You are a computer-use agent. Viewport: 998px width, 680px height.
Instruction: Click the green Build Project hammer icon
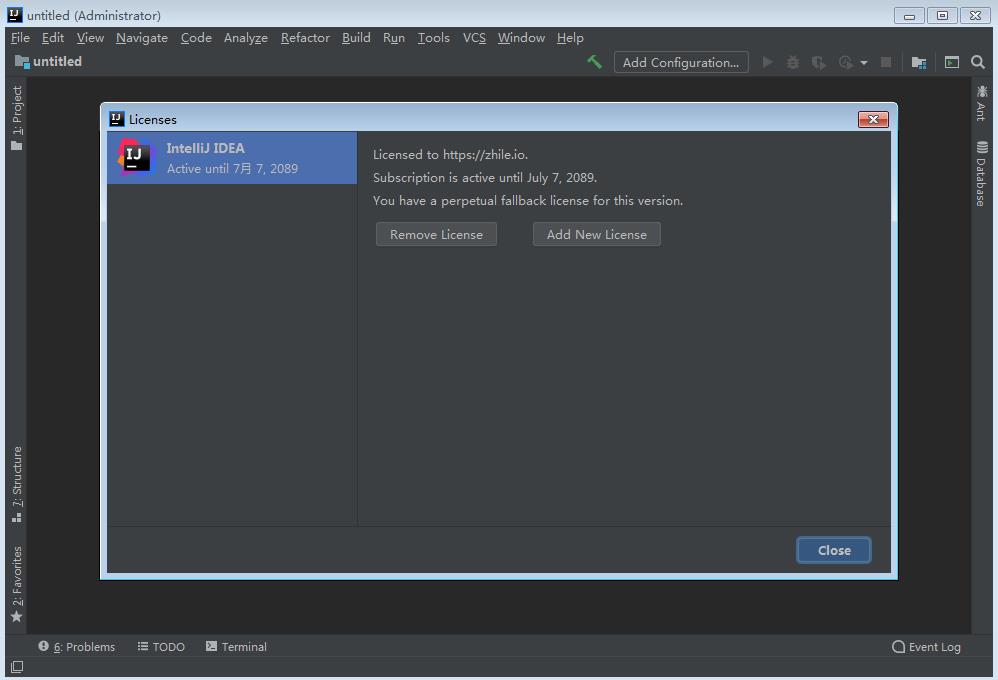point(594,62)
